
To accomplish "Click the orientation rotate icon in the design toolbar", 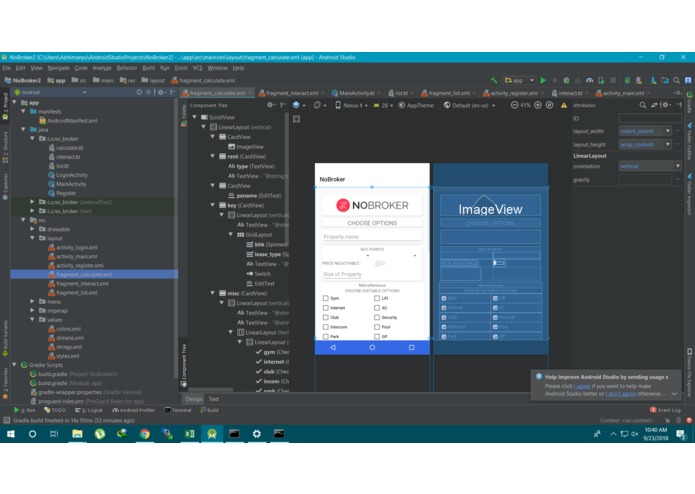I will point(319,105).
